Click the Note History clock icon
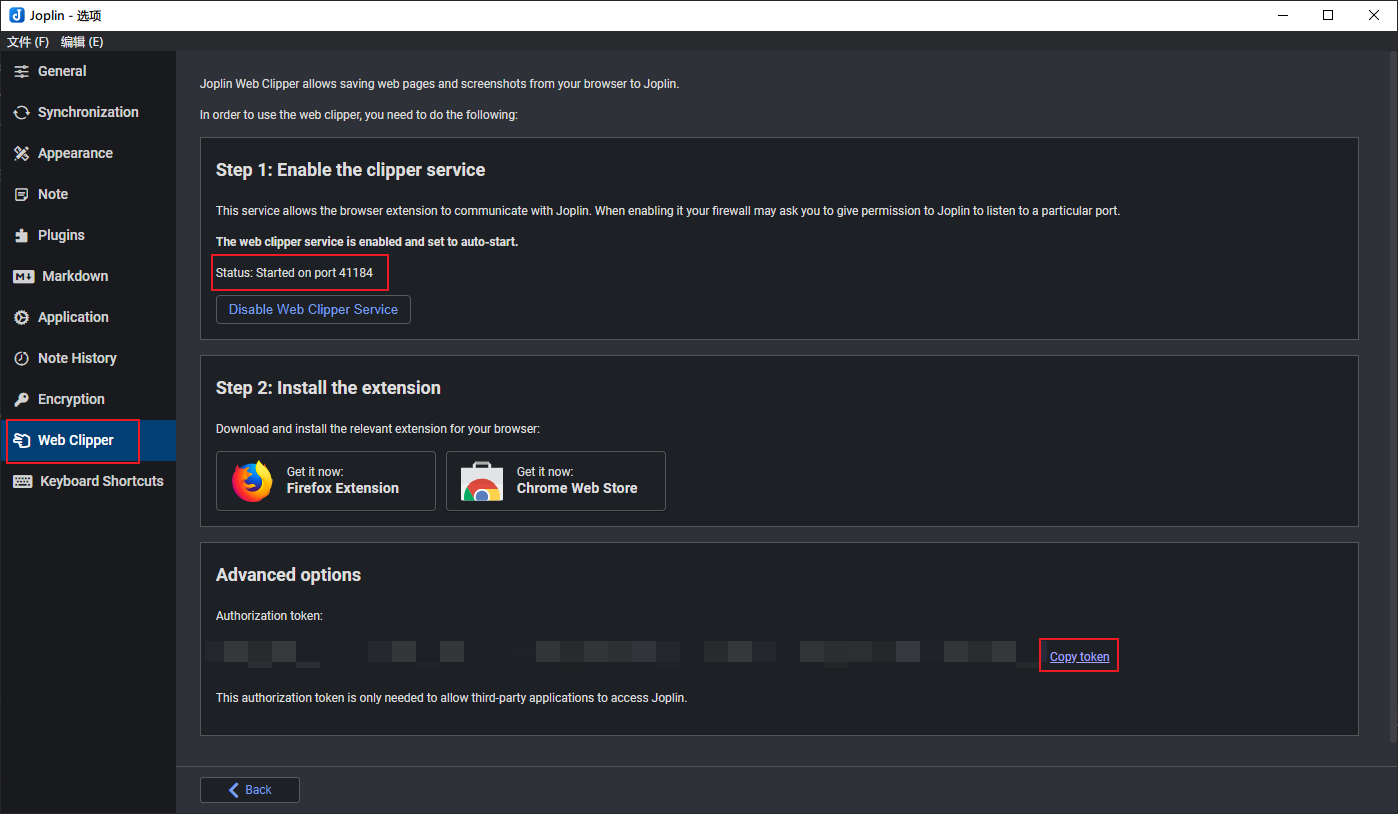1398x814 pixels. pos(21,359)
